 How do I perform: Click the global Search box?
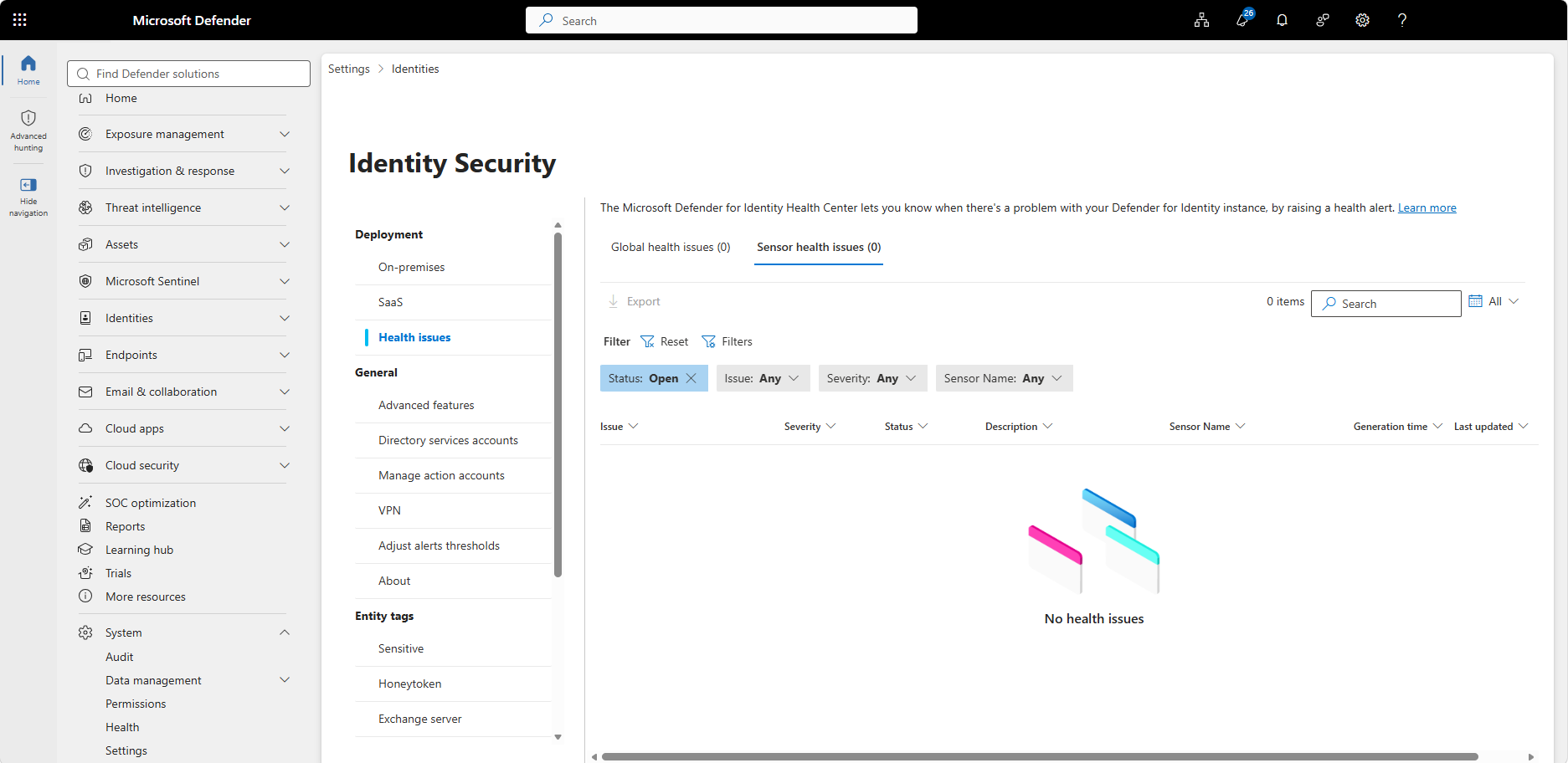(722, 20)
